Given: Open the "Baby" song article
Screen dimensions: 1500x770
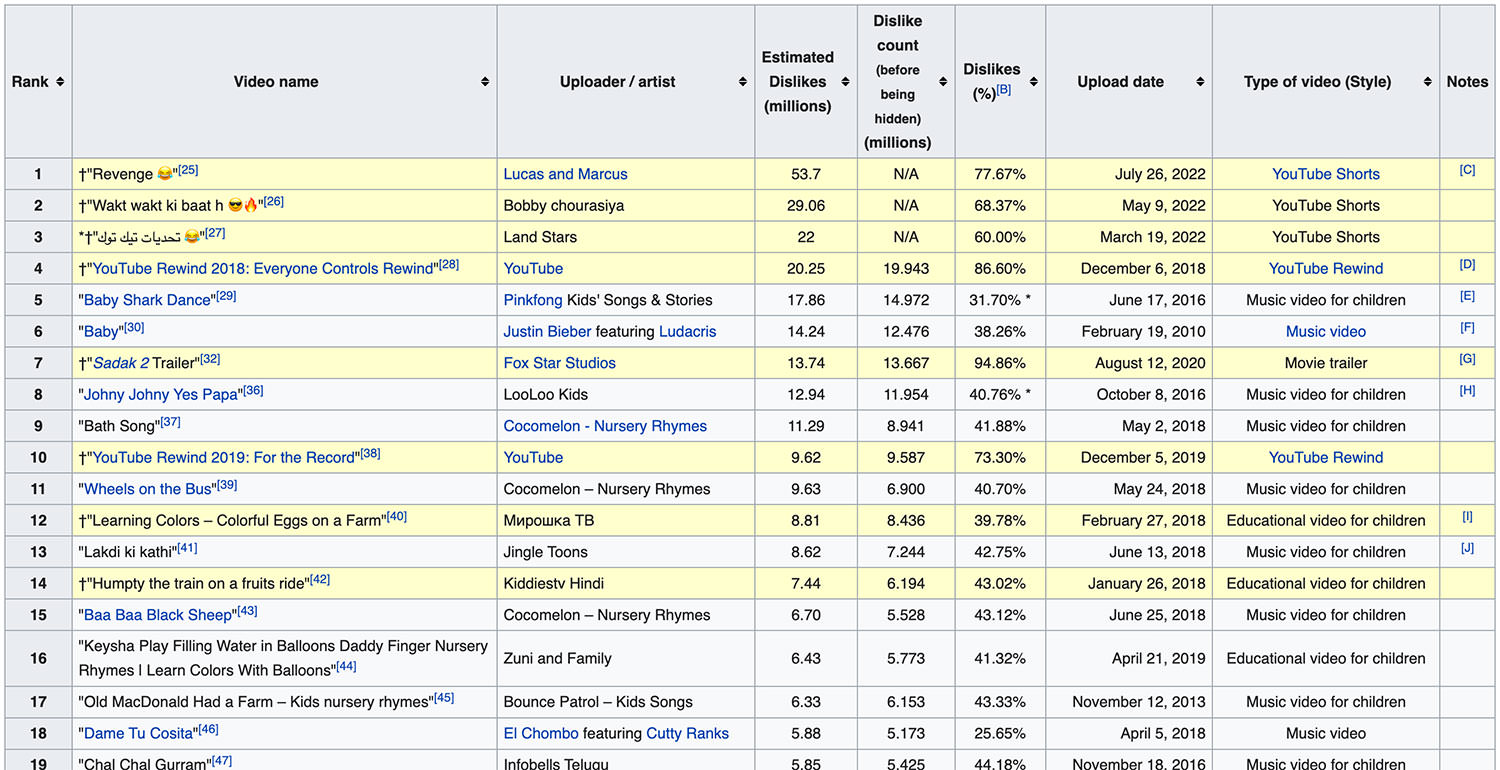Looking at the screenshot, I should pyautogui.click(x=101, y=331).
